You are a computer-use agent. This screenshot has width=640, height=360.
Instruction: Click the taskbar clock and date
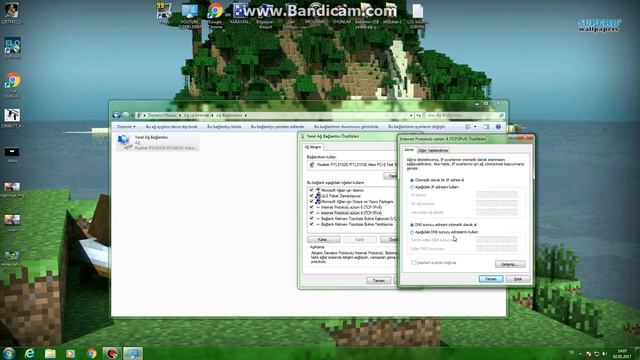pos(622,354)
